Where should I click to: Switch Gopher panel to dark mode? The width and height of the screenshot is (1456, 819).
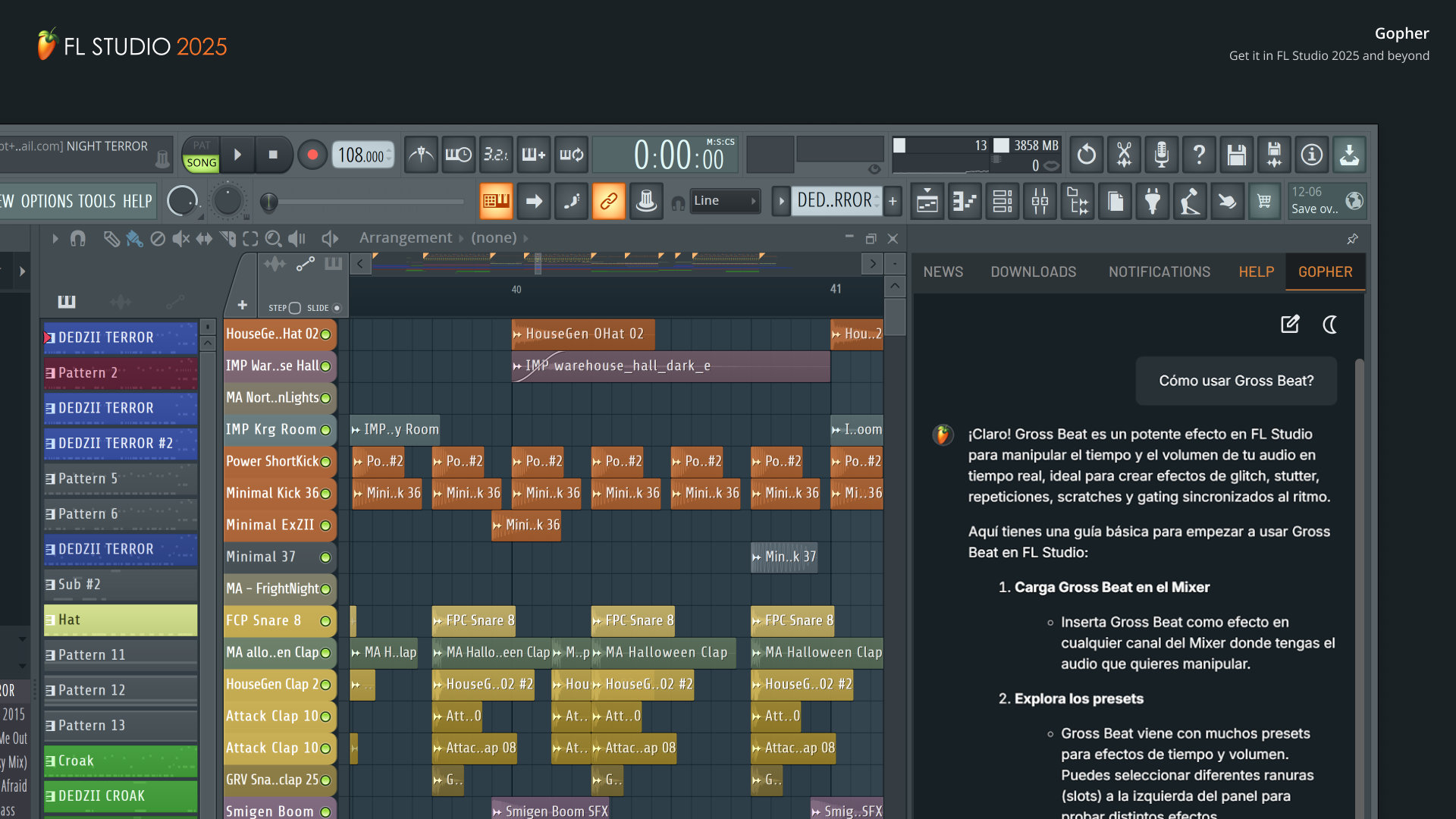1329,325
